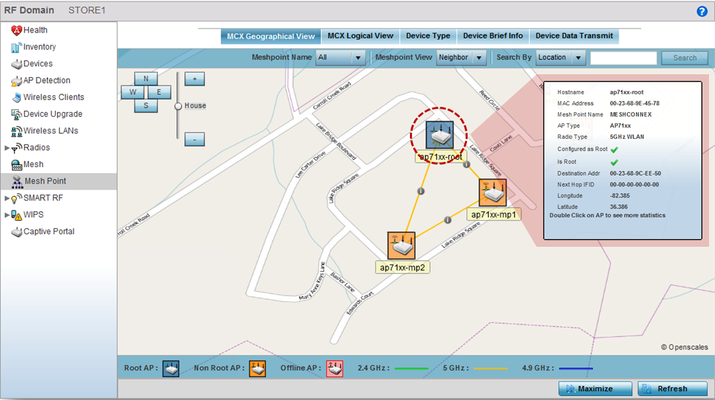Click the 4.9 GHz blue legend line

click(x=576, y=369)
